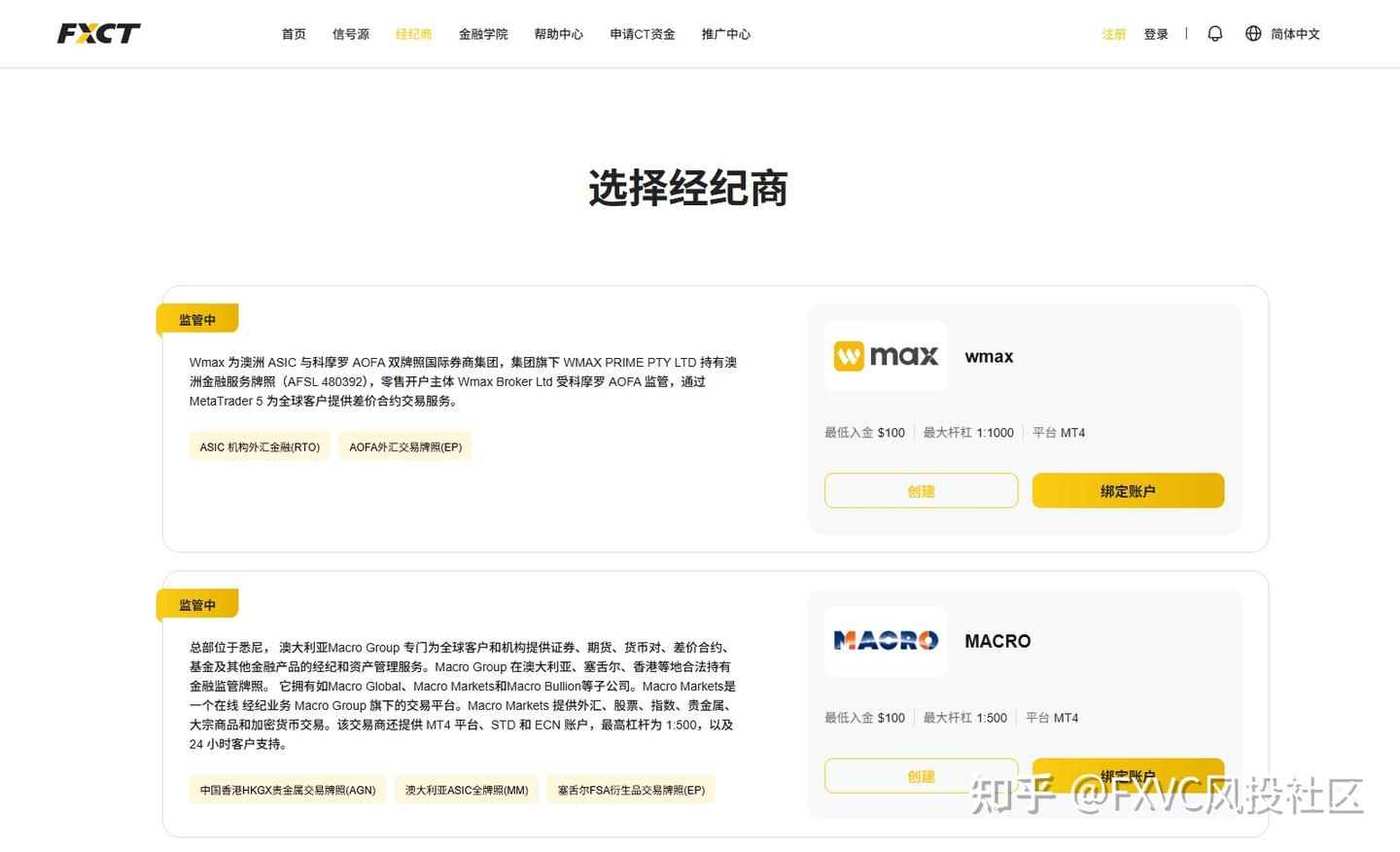Click the 登录 link
The image size is (1400, 852).
pos(1156,34)
